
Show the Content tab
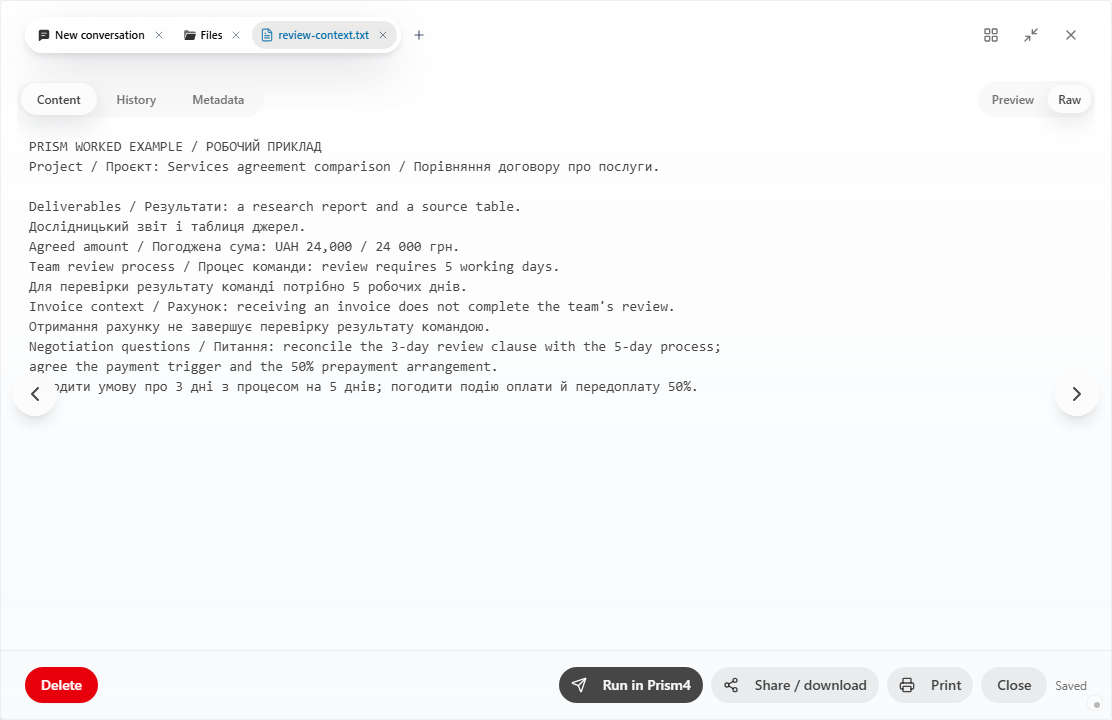pos(59,100)
